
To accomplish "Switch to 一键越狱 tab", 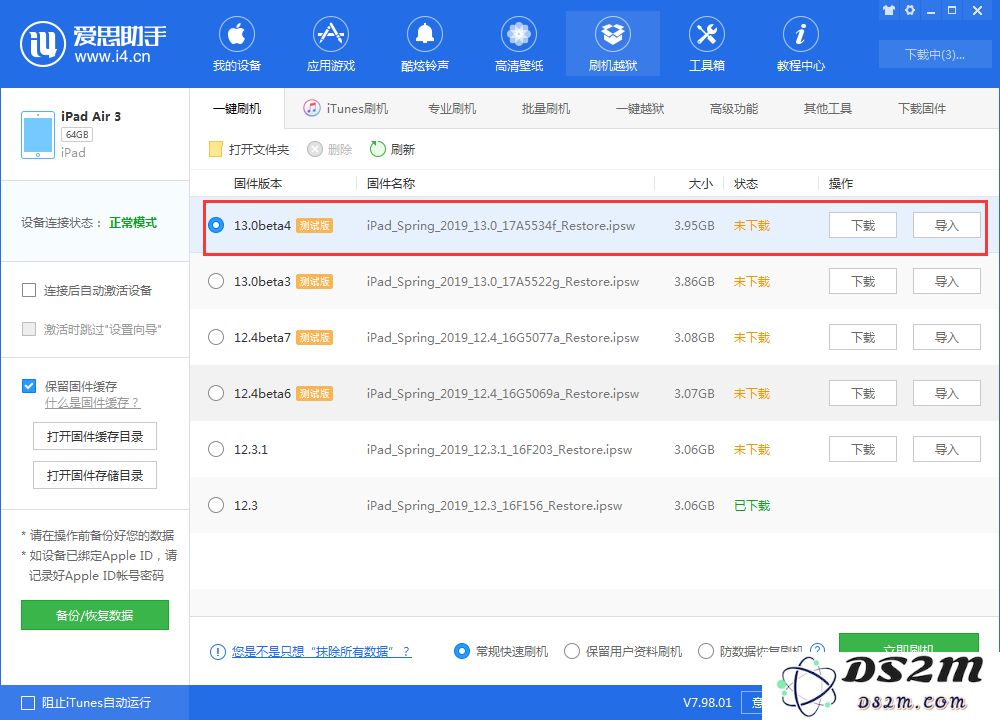I will pyautogui.click(x=640, y=108).
